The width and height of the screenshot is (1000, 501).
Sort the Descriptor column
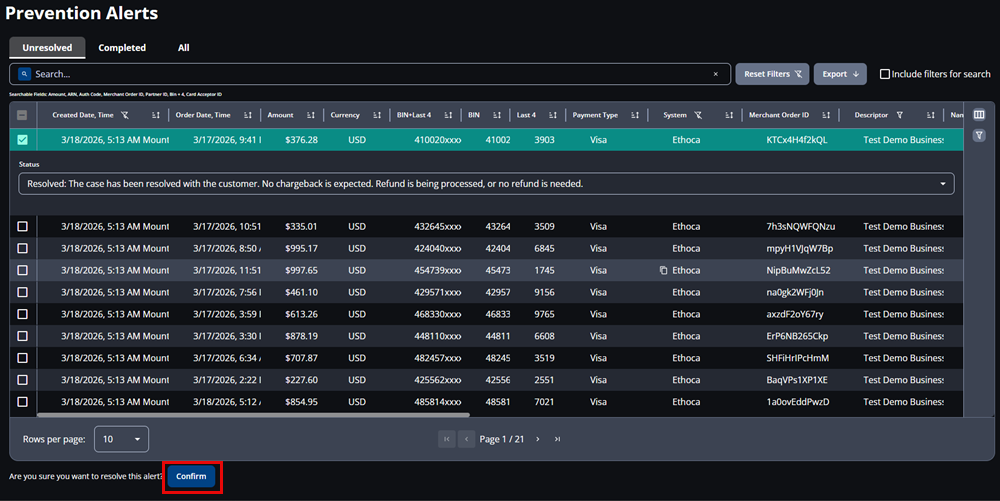930,115
